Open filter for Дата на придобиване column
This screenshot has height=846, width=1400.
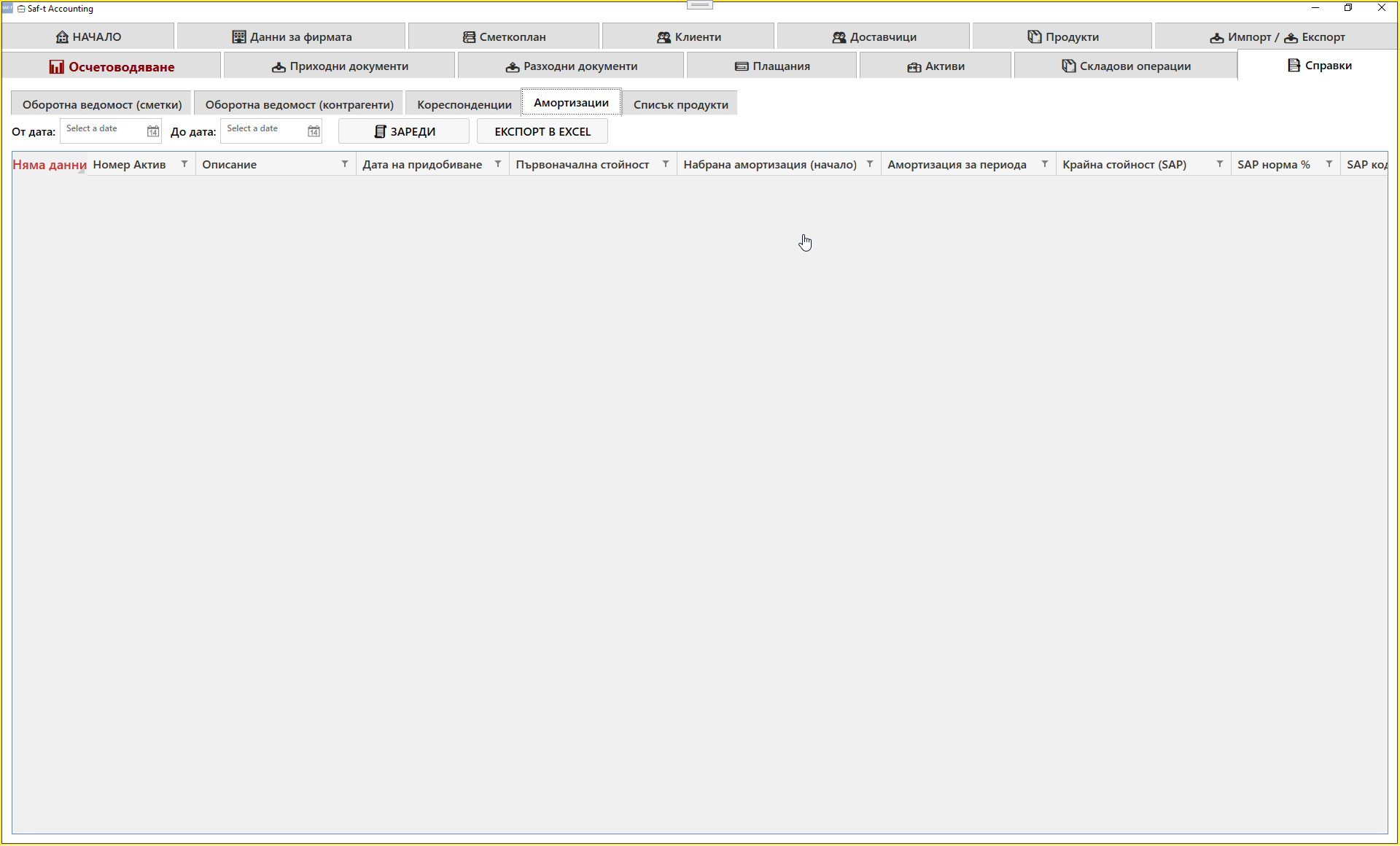click(x=498, y=164)
